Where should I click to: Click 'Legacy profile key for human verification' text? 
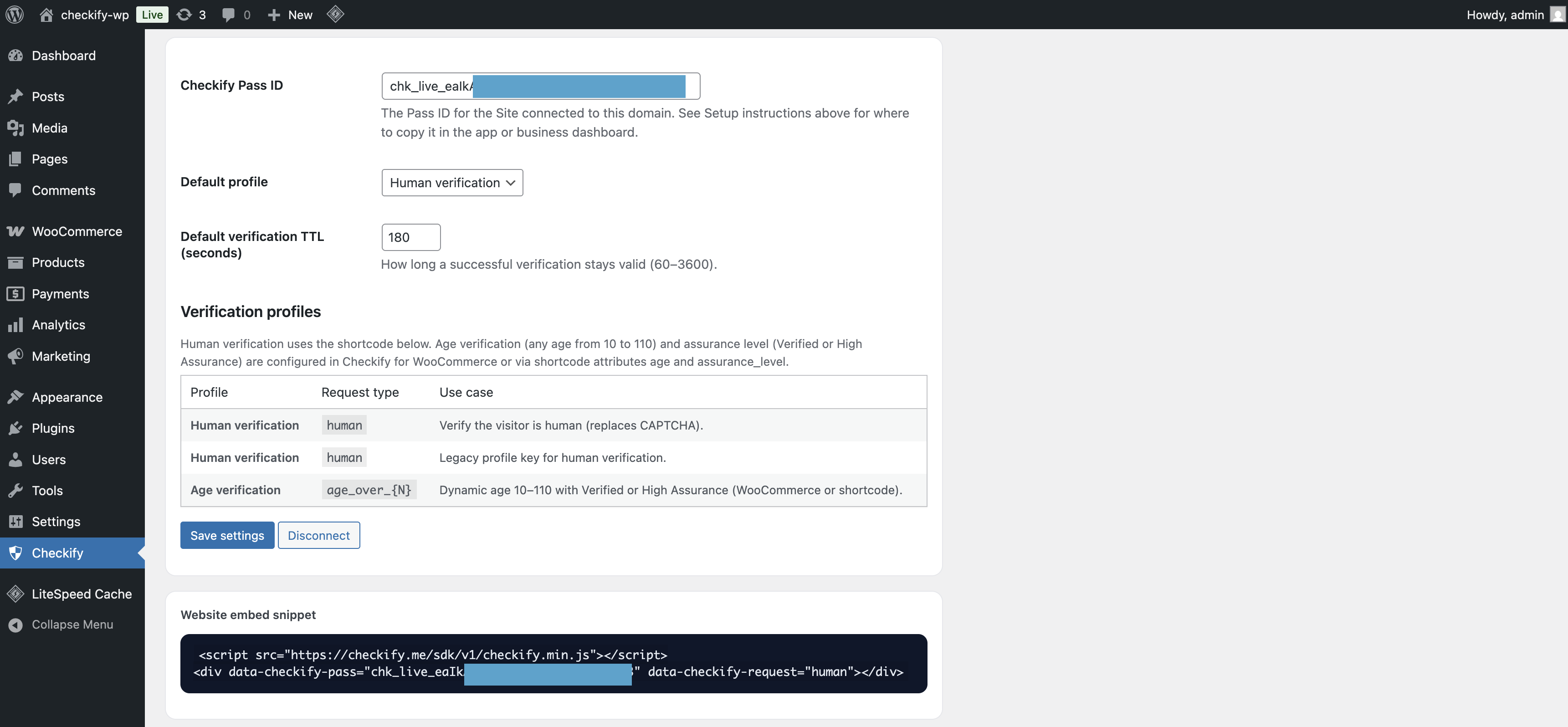pyautogui.click(x=553, y=458)
